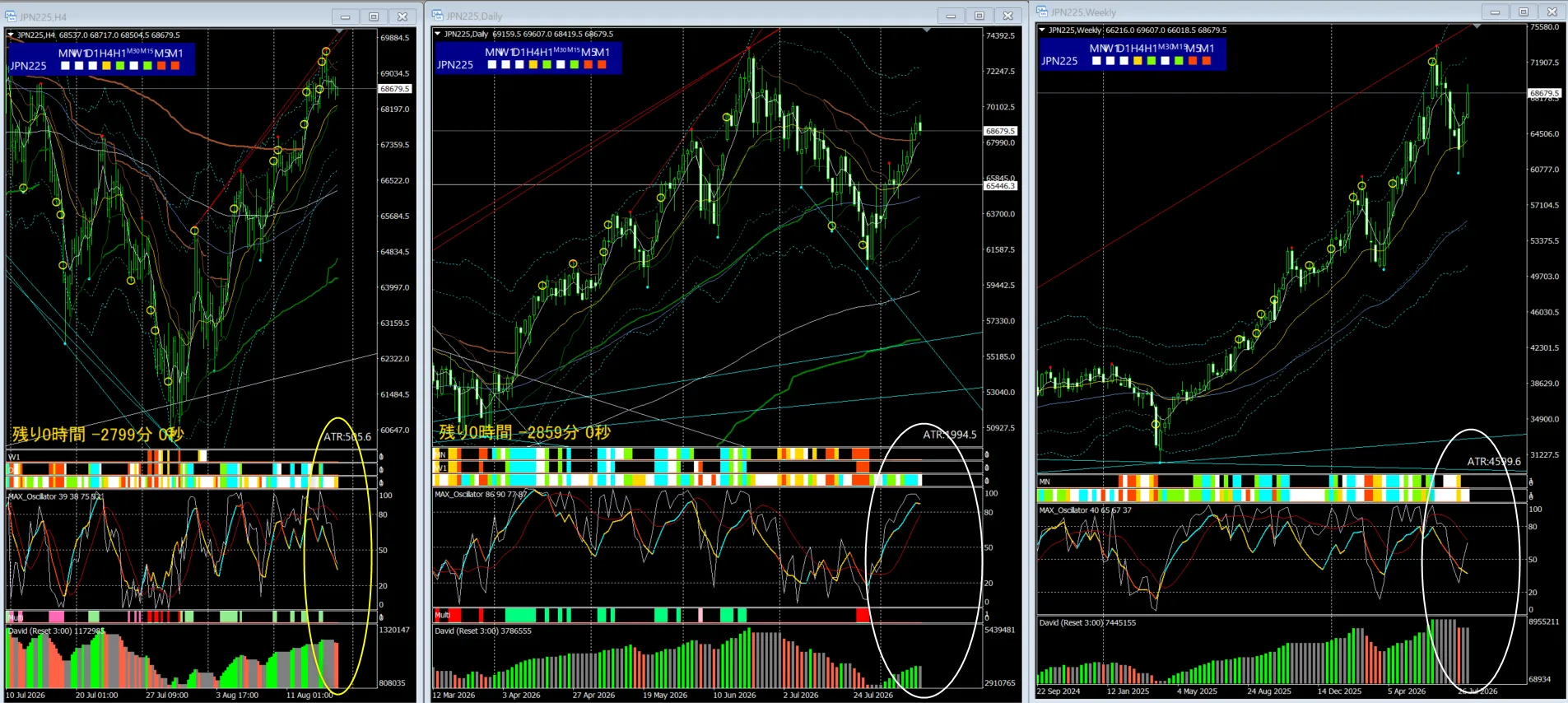Image resolution: width=1568 pixels, height=703 pixels.
Task: Click the yellow countdown text in the Daily chart
Action: click(x=525, y=432)
